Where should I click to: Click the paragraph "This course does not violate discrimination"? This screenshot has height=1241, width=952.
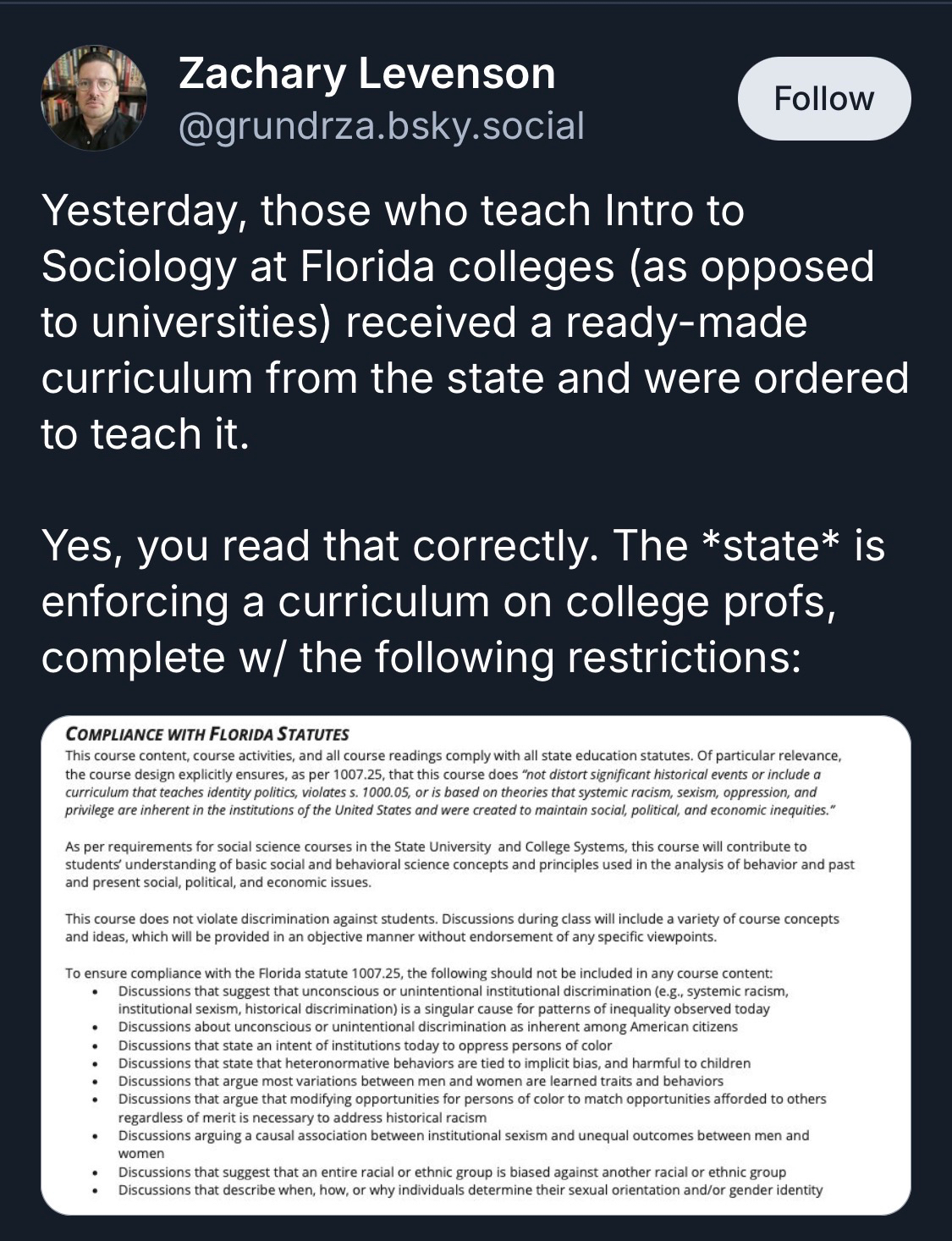(x=452, y=928)
